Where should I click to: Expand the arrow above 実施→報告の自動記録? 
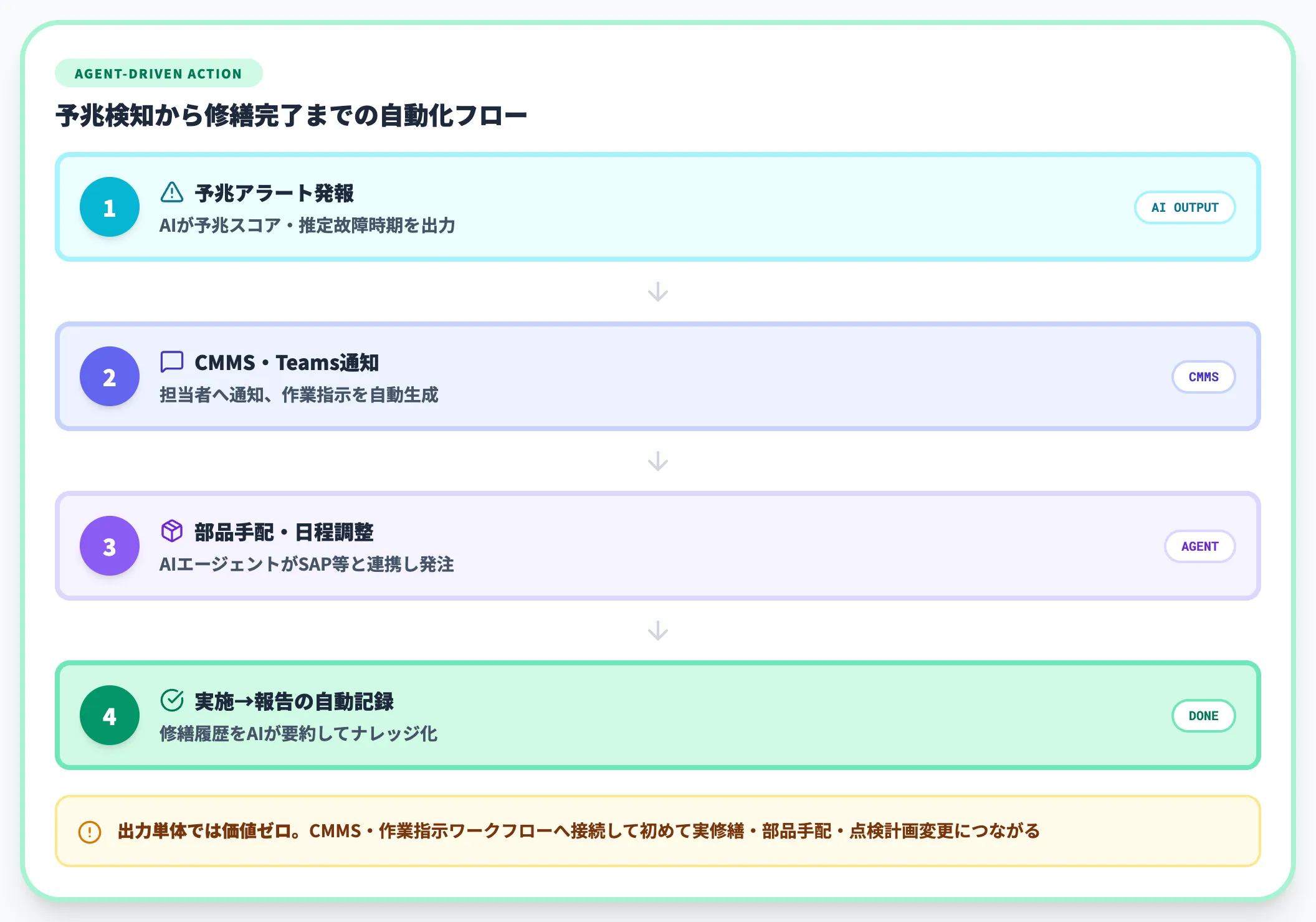[x=658, y=631]
